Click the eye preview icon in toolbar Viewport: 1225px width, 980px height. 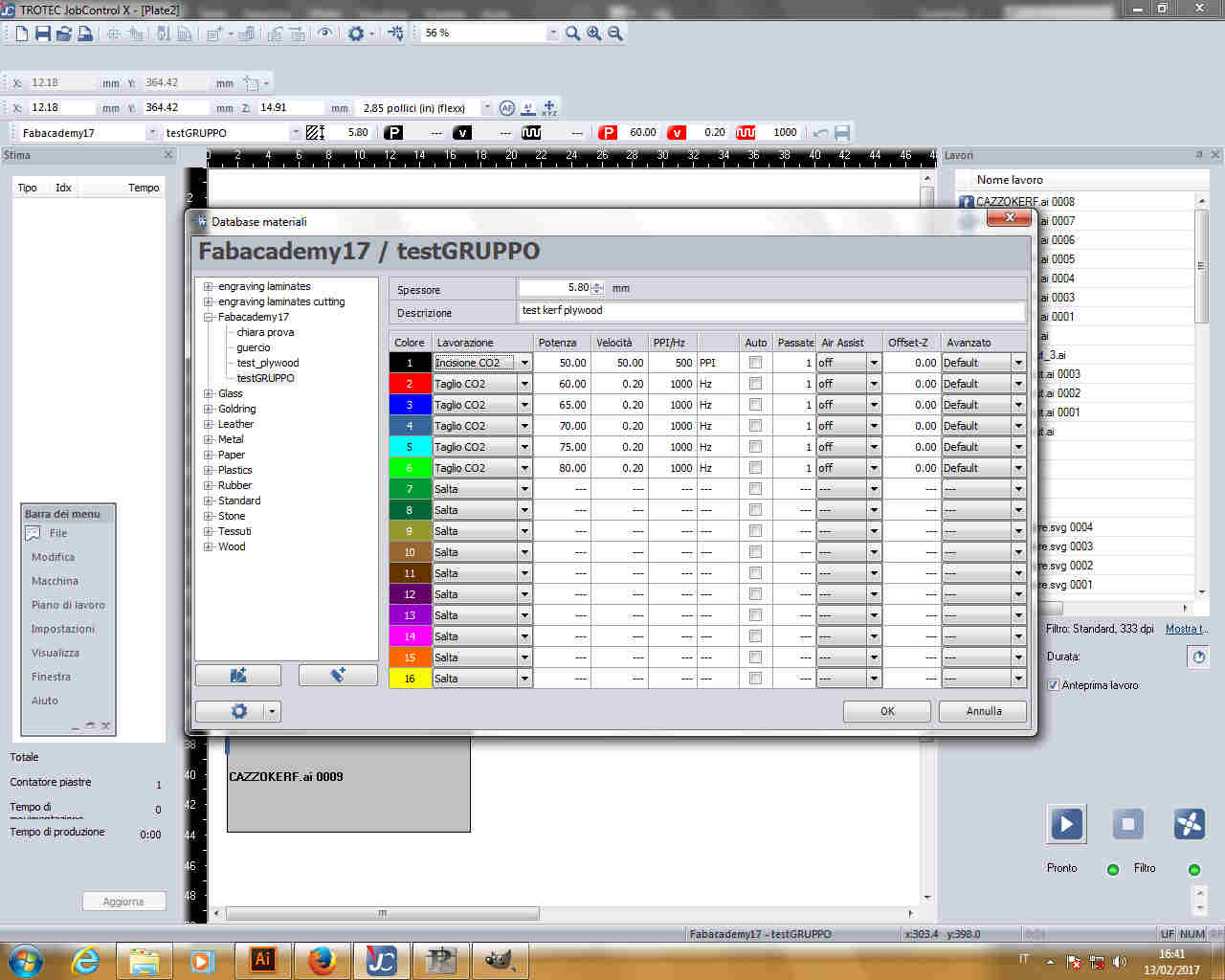(325, 33)
